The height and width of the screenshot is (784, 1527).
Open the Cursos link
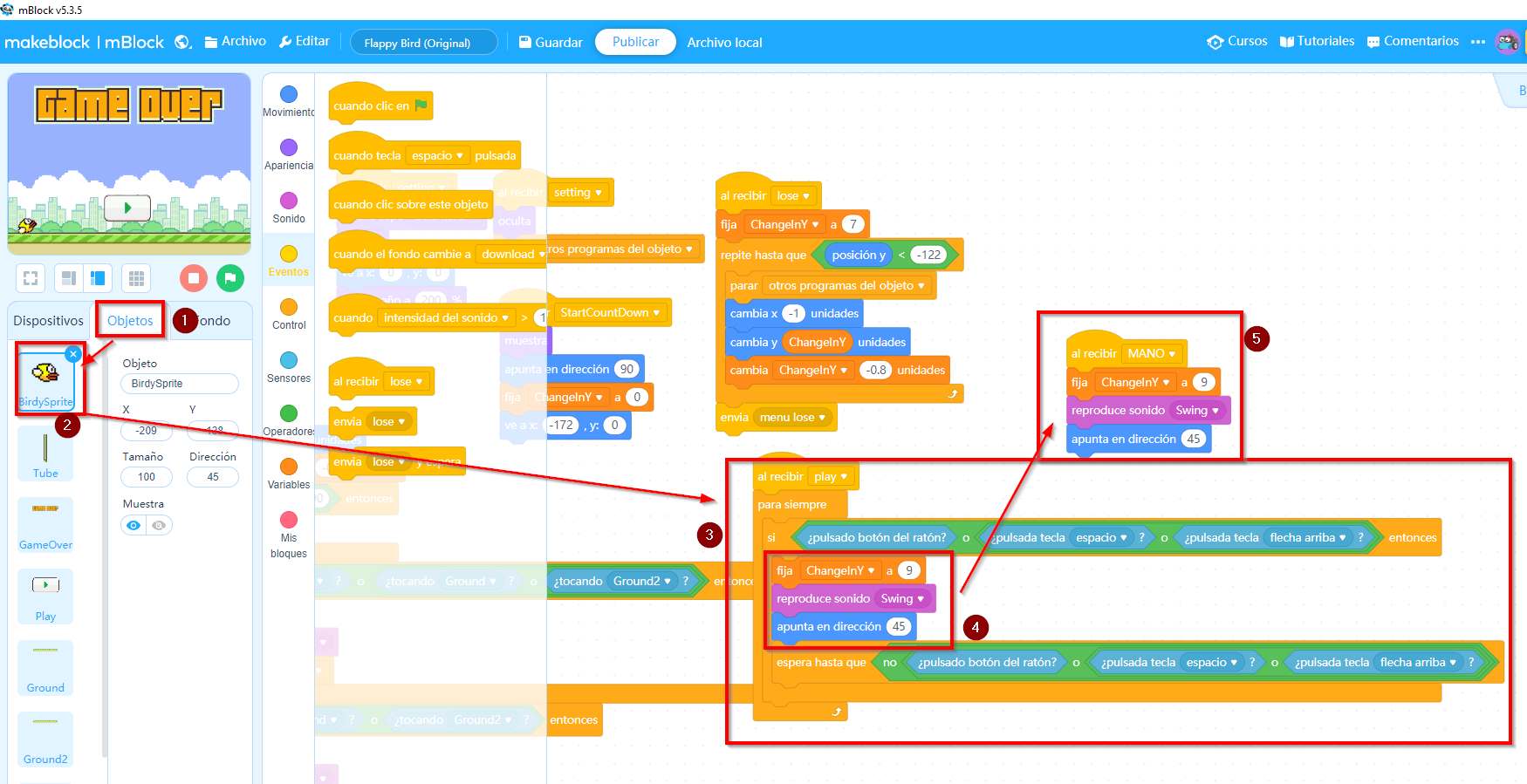click(x=1237, y=41)
